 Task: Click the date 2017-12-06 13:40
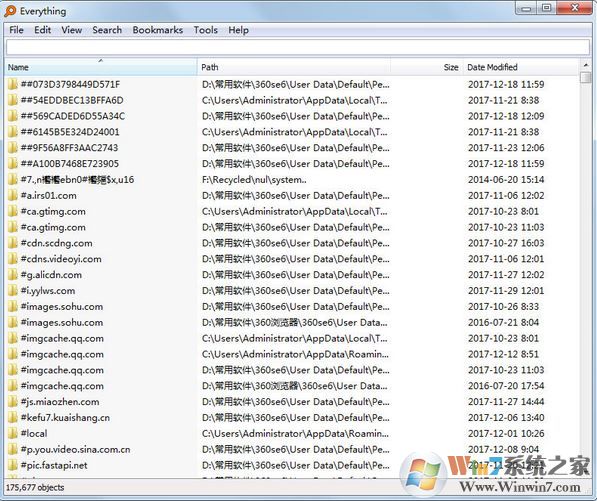point(506,418)
